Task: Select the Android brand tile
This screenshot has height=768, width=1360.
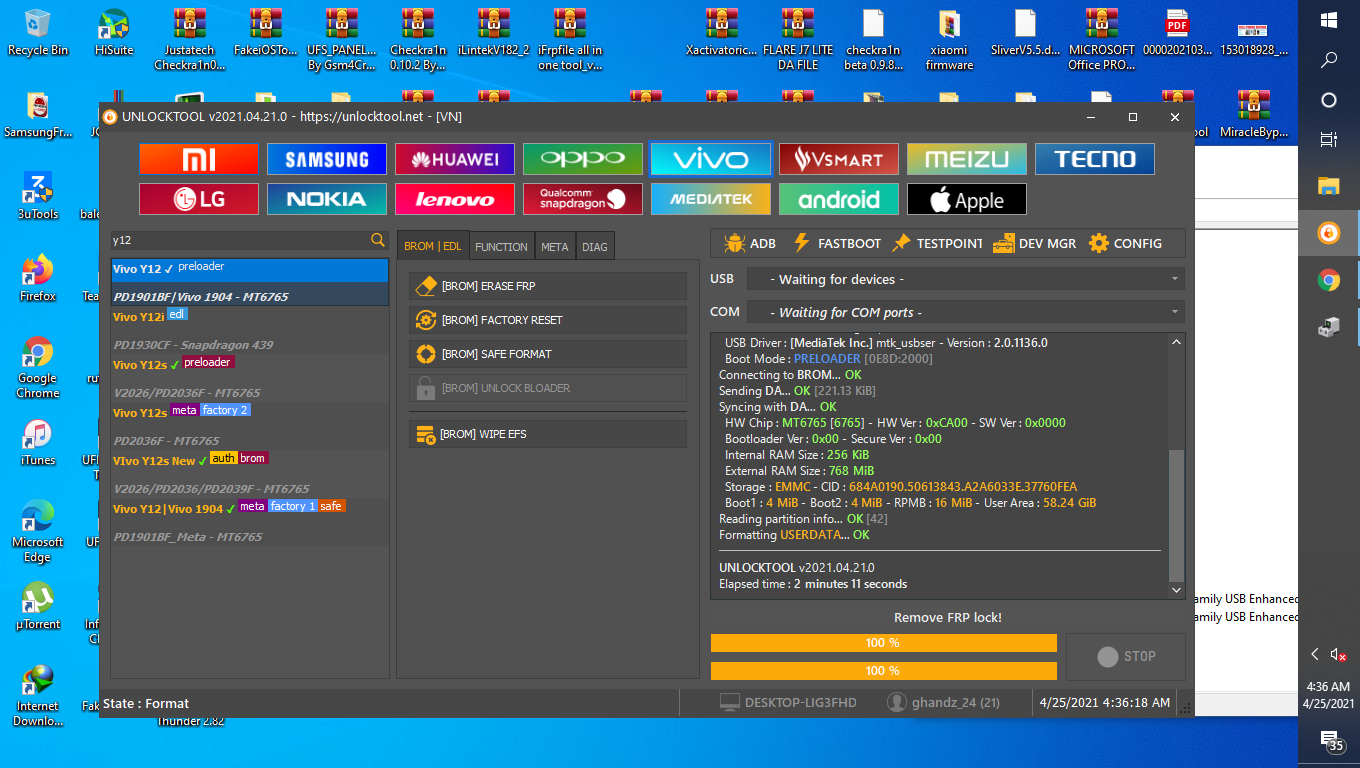Action: tap(838, 199)
